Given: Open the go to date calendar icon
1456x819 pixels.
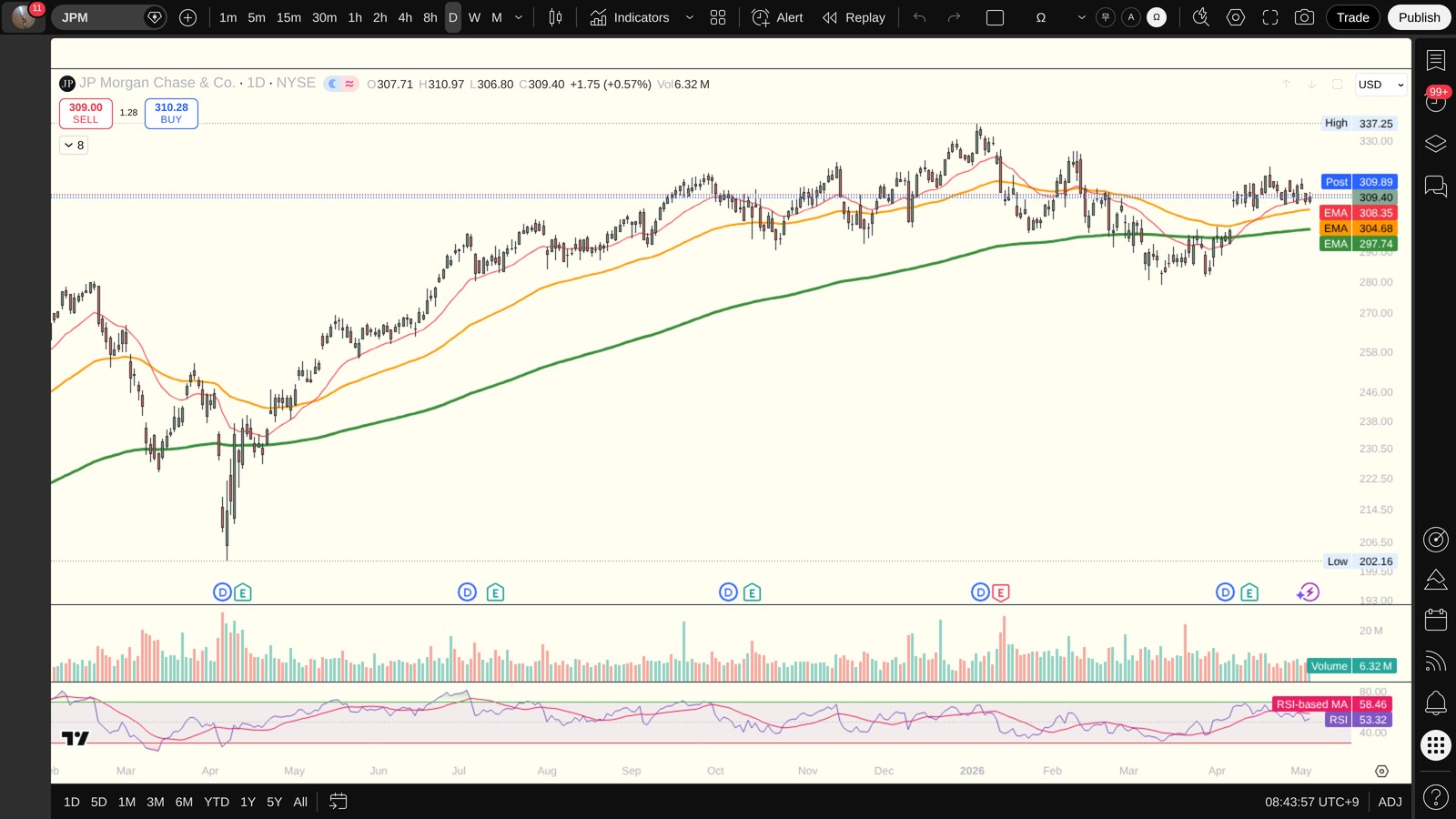Looking at the screenshot, I should (x=339, y=802).
